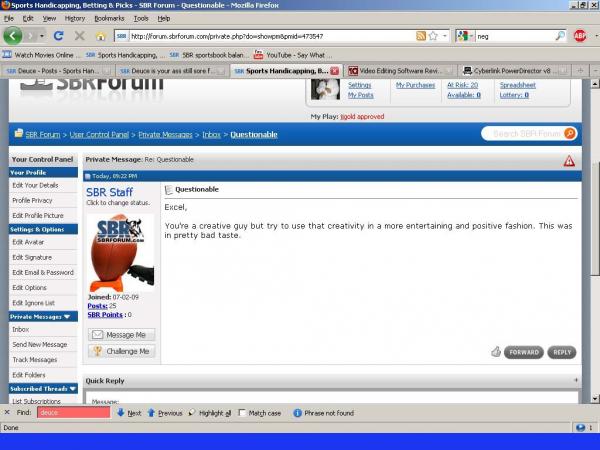600x450 pixels.
Task: Click the Find text input field
Action: pyautogui.click(x=73, y=412)
